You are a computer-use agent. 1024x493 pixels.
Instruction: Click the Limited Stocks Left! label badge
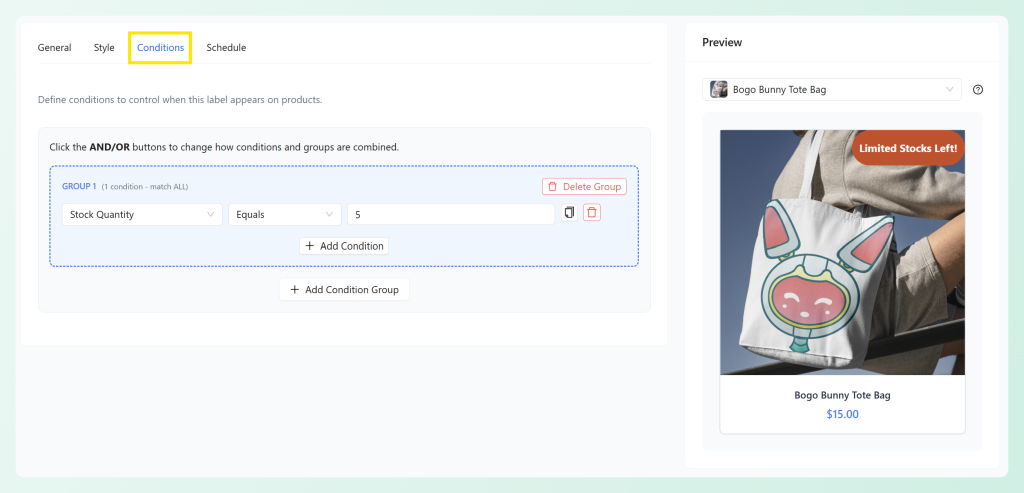908,148
